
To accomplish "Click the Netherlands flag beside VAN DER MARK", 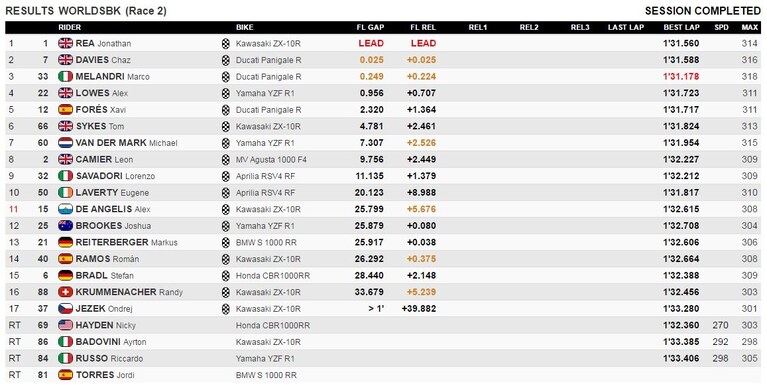I will tap(65, 143).
